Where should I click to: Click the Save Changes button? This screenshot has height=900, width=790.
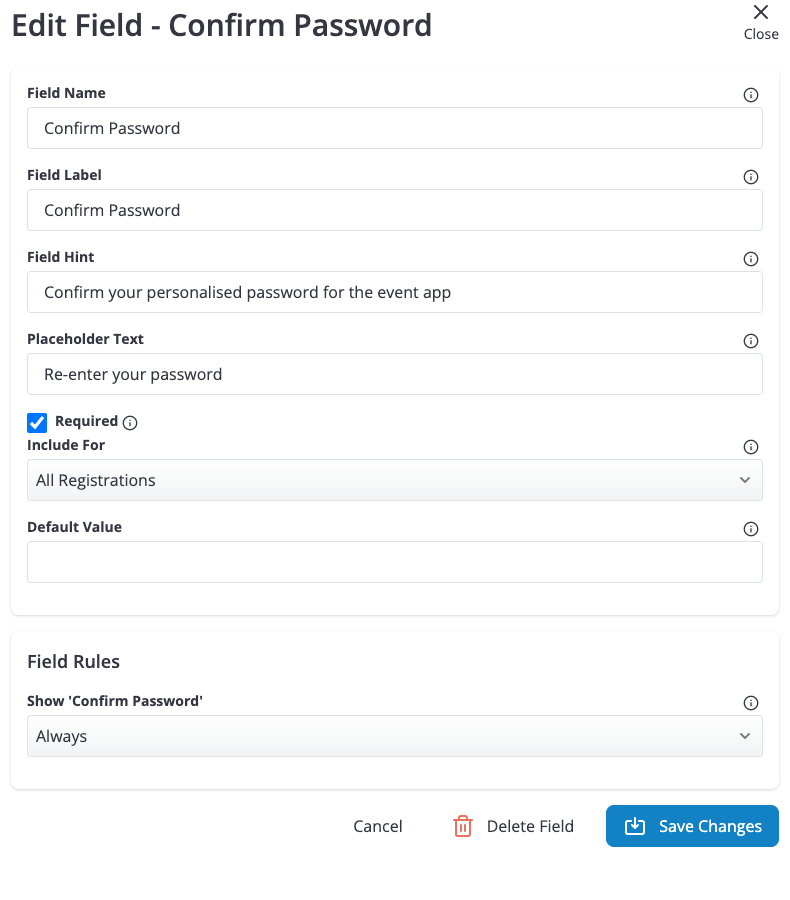coord(692,826)
